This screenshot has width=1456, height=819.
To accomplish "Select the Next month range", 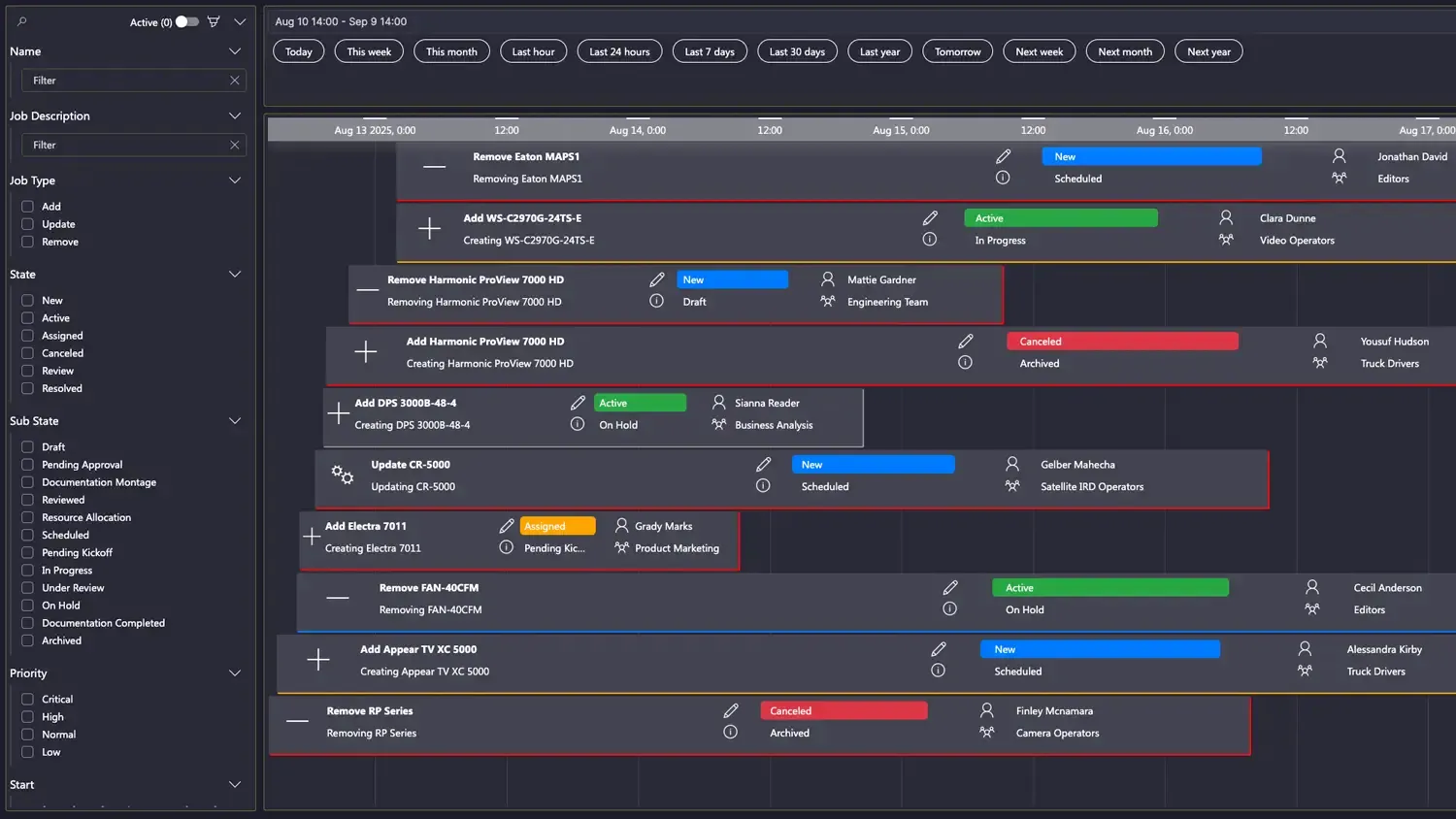I will 1125,51.
